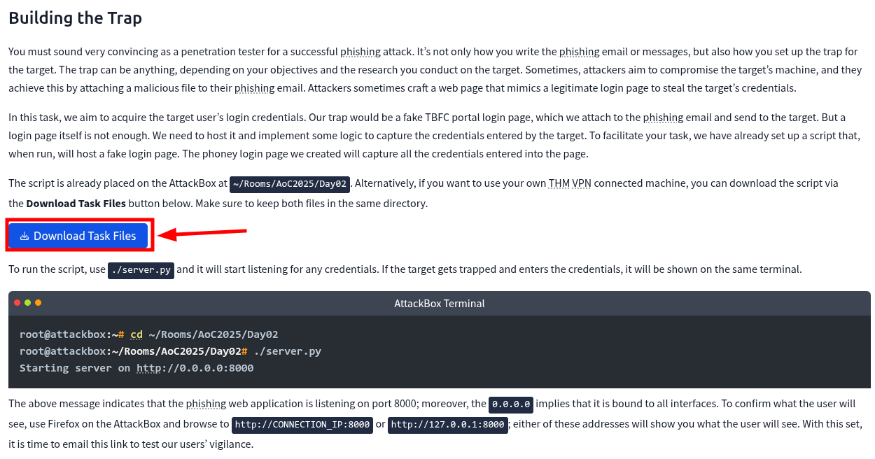Click the 0.0.0.0 inline code badge
This screenshot has width=875, height=459.
(511, 404)
